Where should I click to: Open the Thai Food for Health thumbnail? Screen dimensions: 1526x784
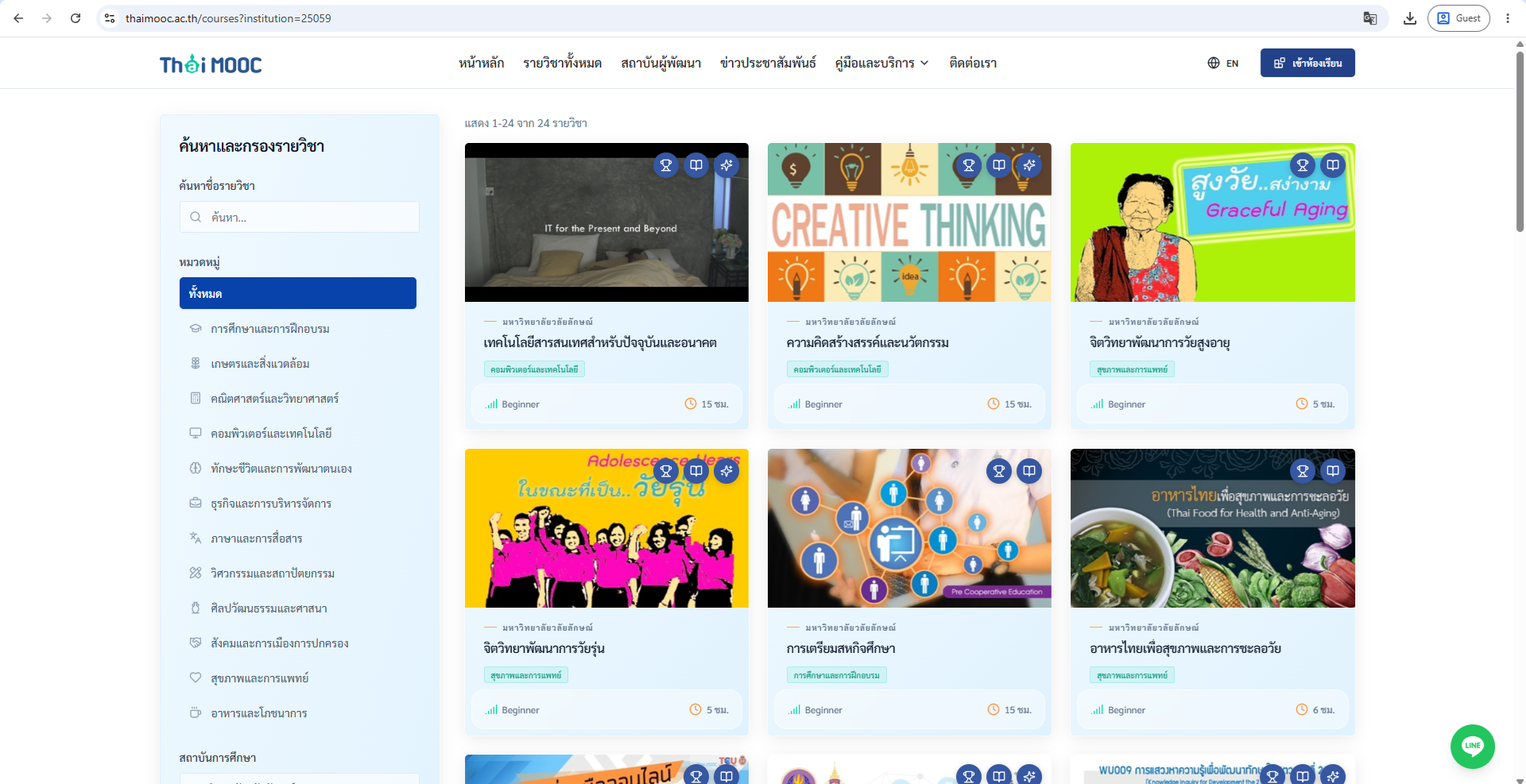point(1213,528)
